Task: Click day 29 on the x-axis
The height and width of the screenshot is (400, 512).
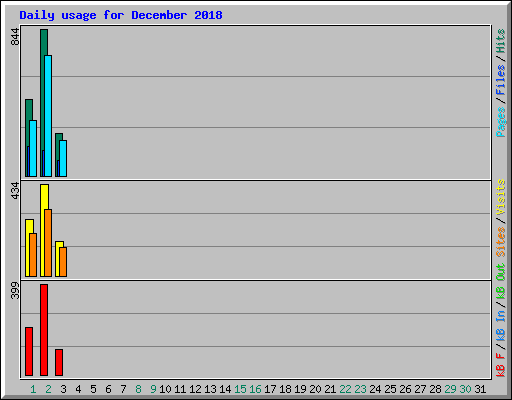Action: (x=450, y=389)
